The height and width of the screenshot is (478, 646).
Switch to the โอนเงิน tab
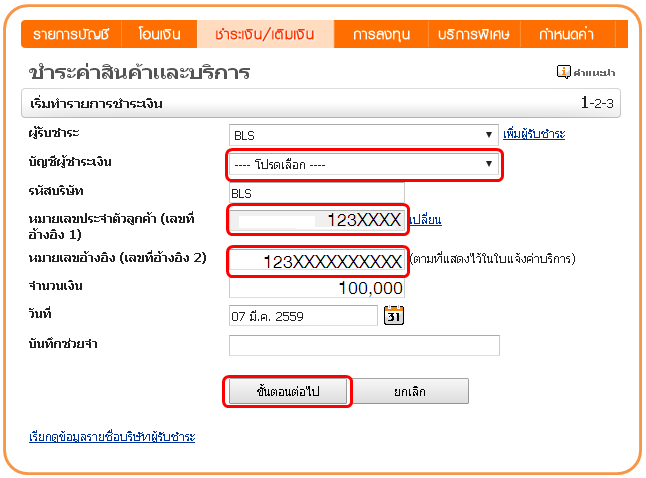pyautogui.click(x=159, y=34)
